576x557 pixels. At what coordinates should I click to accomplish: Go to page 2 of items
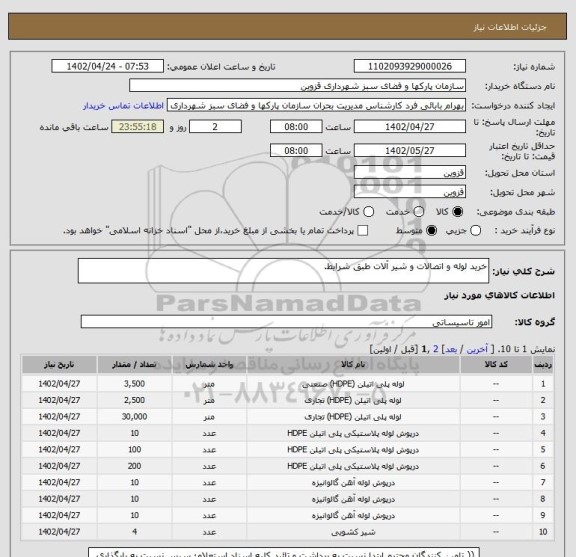click(x=436, y=349)
